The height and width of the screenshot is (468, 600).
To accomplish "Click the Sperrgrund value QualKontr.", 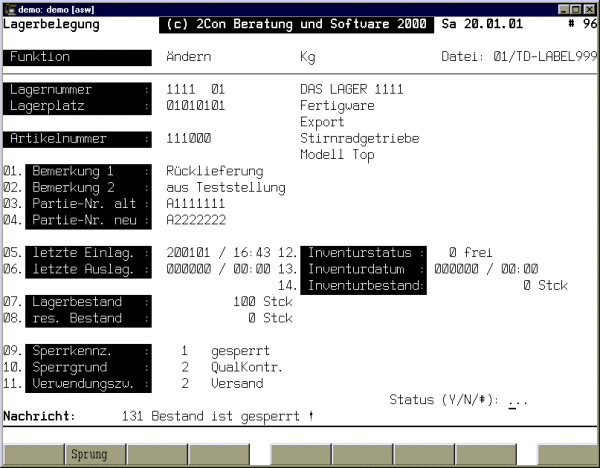I will tap(246, 367).
